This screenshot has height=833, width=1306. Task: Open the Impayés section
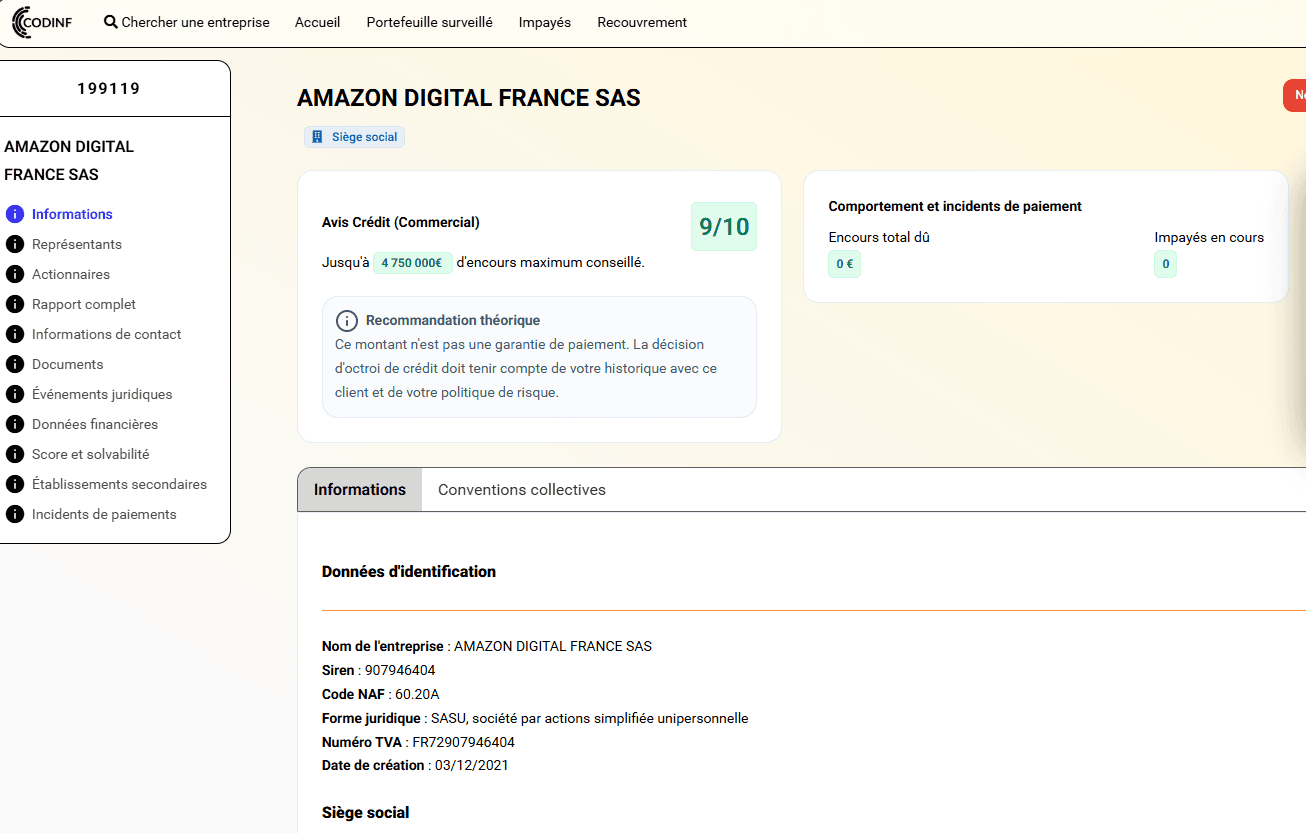(x=544, y=22)
